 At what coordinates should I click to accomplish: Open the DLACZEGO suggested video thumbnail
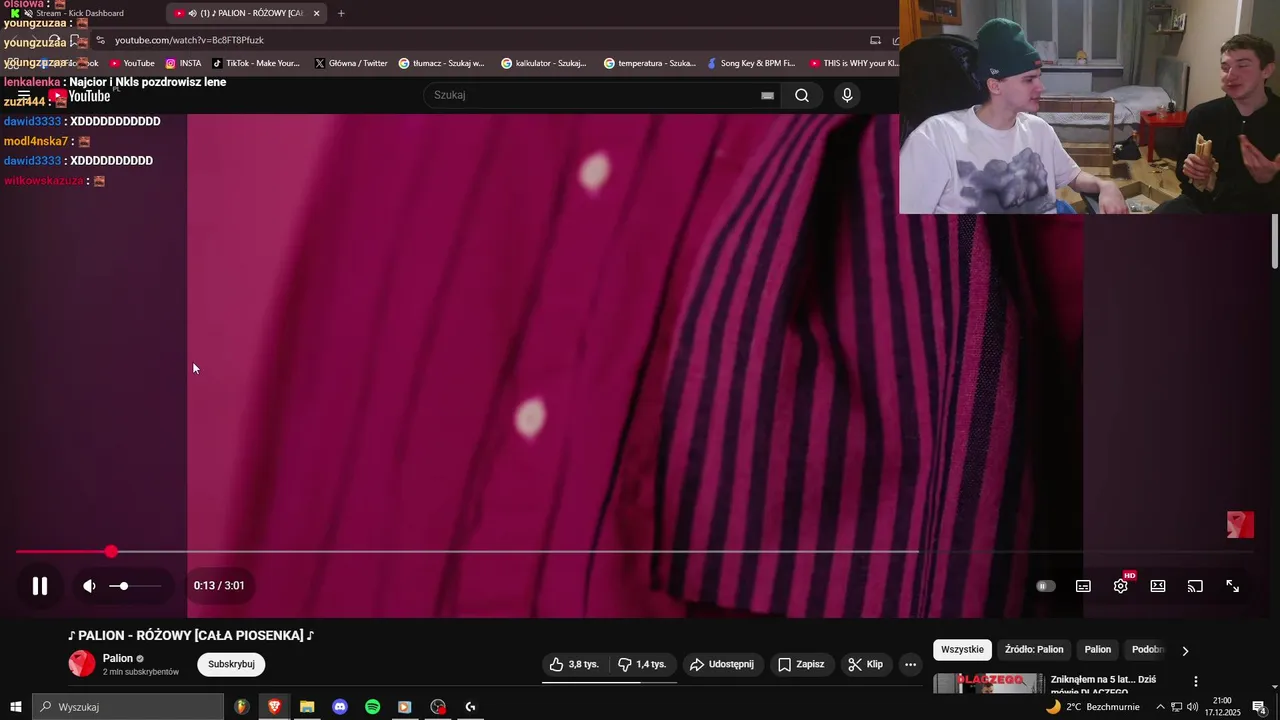pos(989,683)
